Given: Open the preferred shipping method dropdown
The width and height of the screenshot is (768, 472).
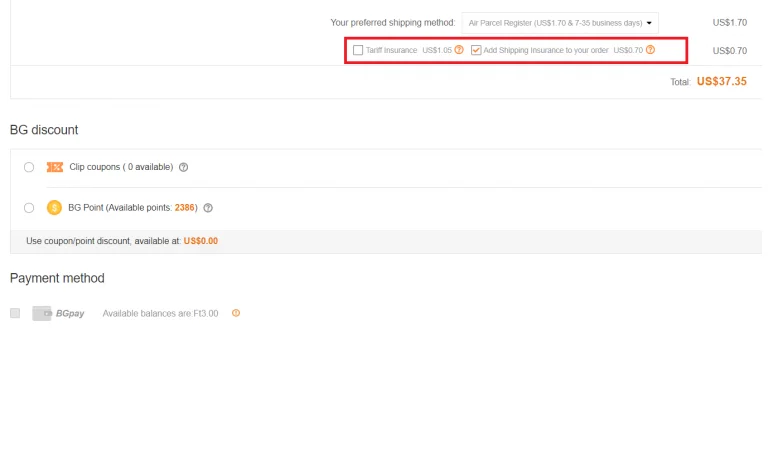Looking at the screenshot, I should click(x=560, y=22).
